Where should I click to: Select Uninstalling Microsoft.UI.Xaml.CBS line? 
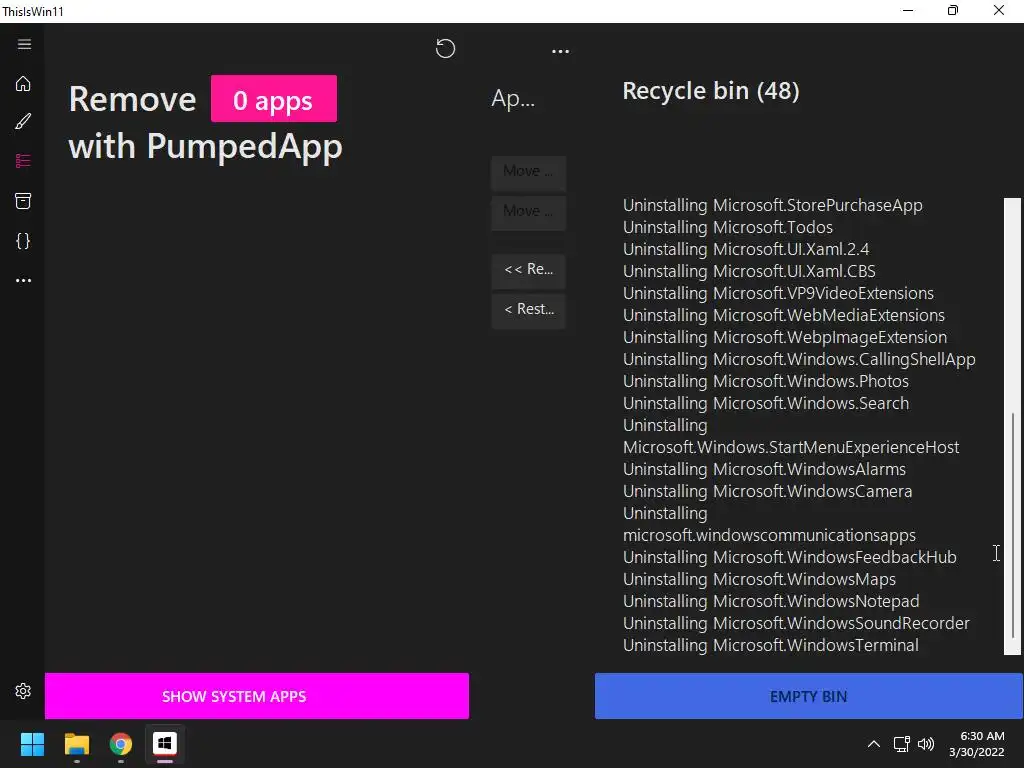(749, 271)
